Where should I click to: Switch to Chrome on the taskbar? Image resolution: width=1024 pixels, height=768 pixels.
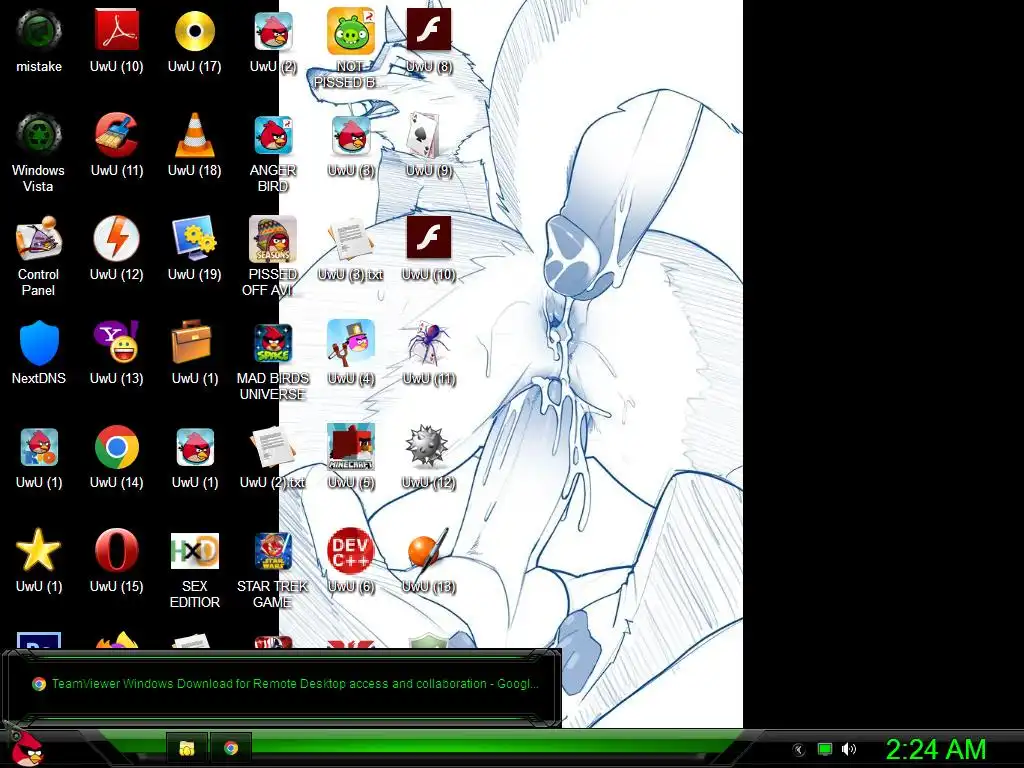tap(231, 748)
